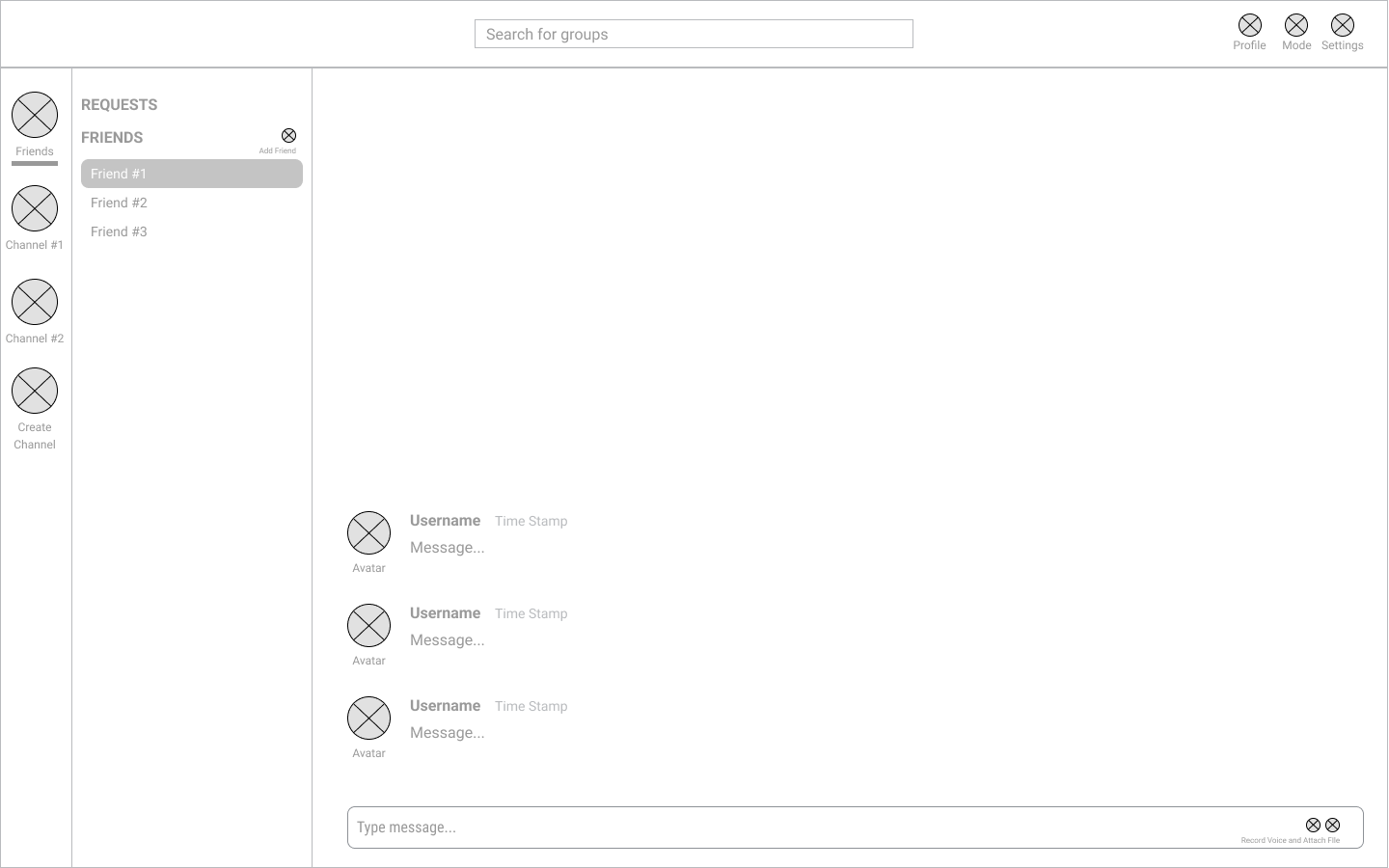The image size is (1389, 868).
Task: Toggle the Mode icon in the top bar
Action: (1296, 25)
